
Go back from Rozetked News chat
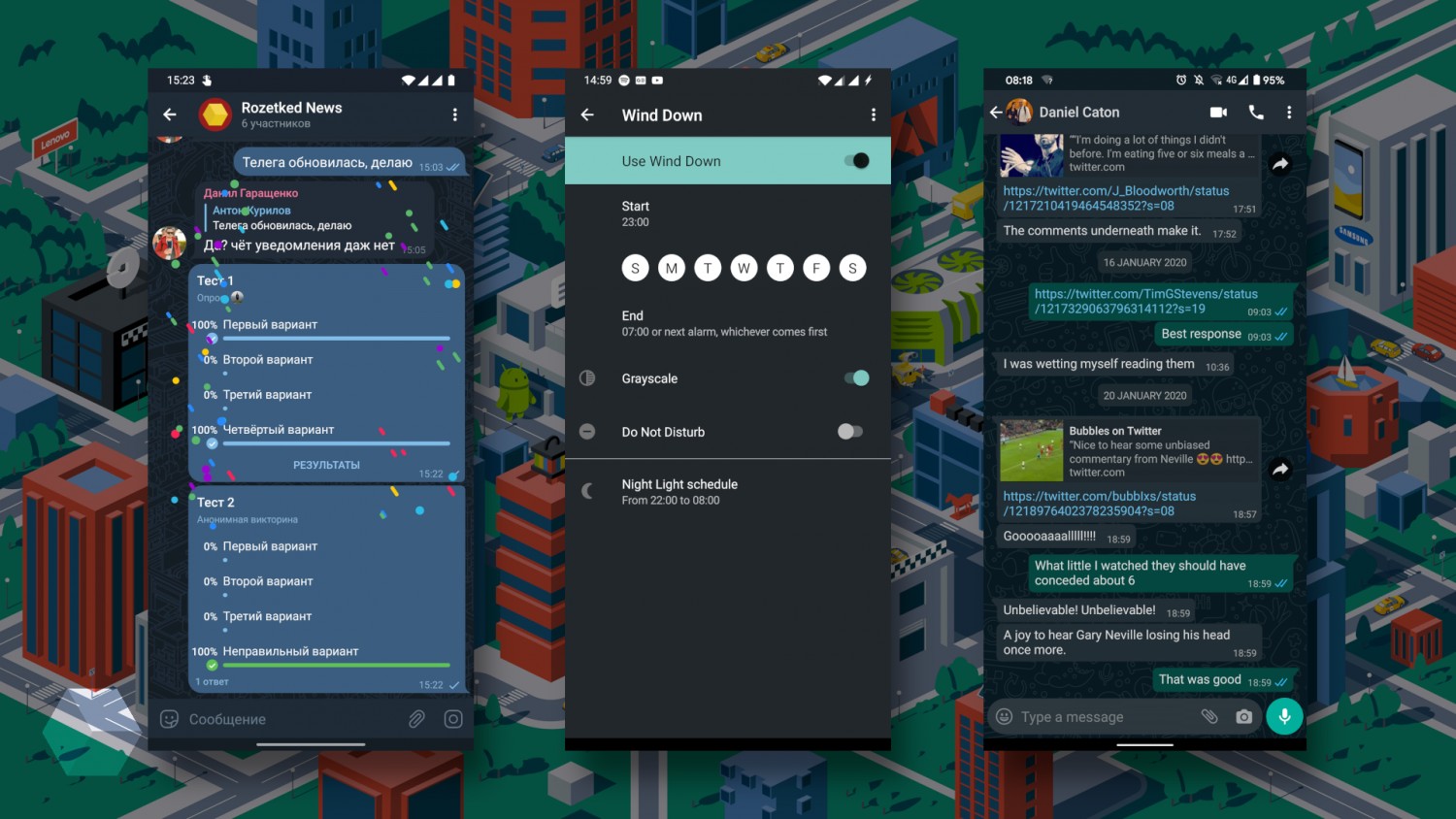[x=170, y=115]
